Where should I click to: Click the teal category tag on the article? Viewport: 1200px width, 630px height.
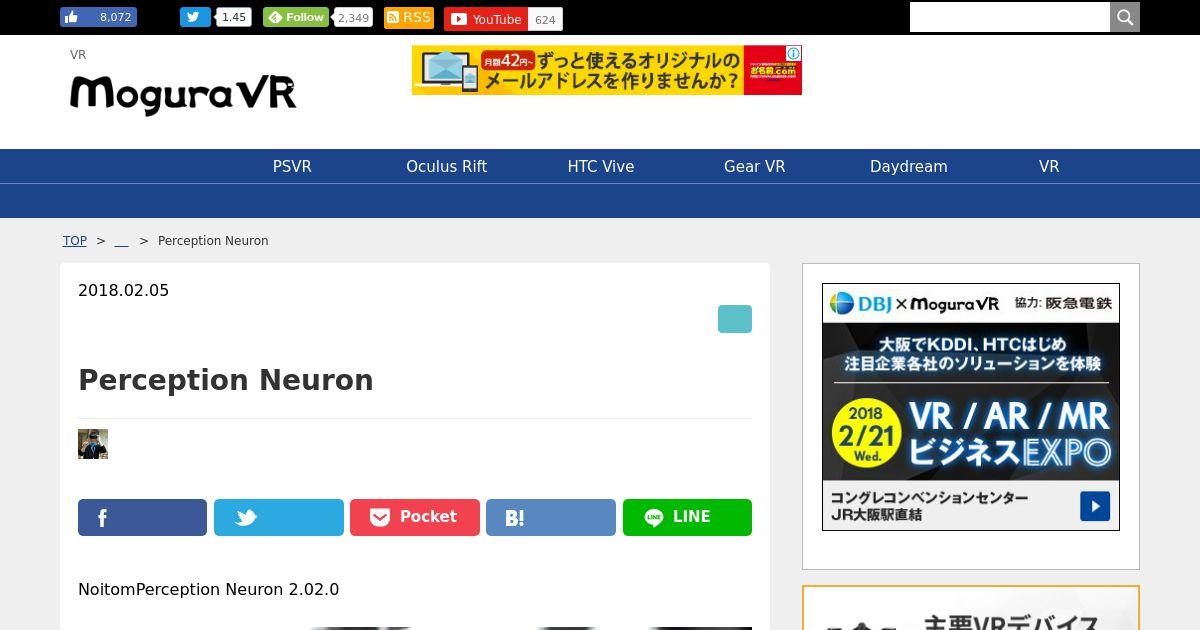pos(735,319)
